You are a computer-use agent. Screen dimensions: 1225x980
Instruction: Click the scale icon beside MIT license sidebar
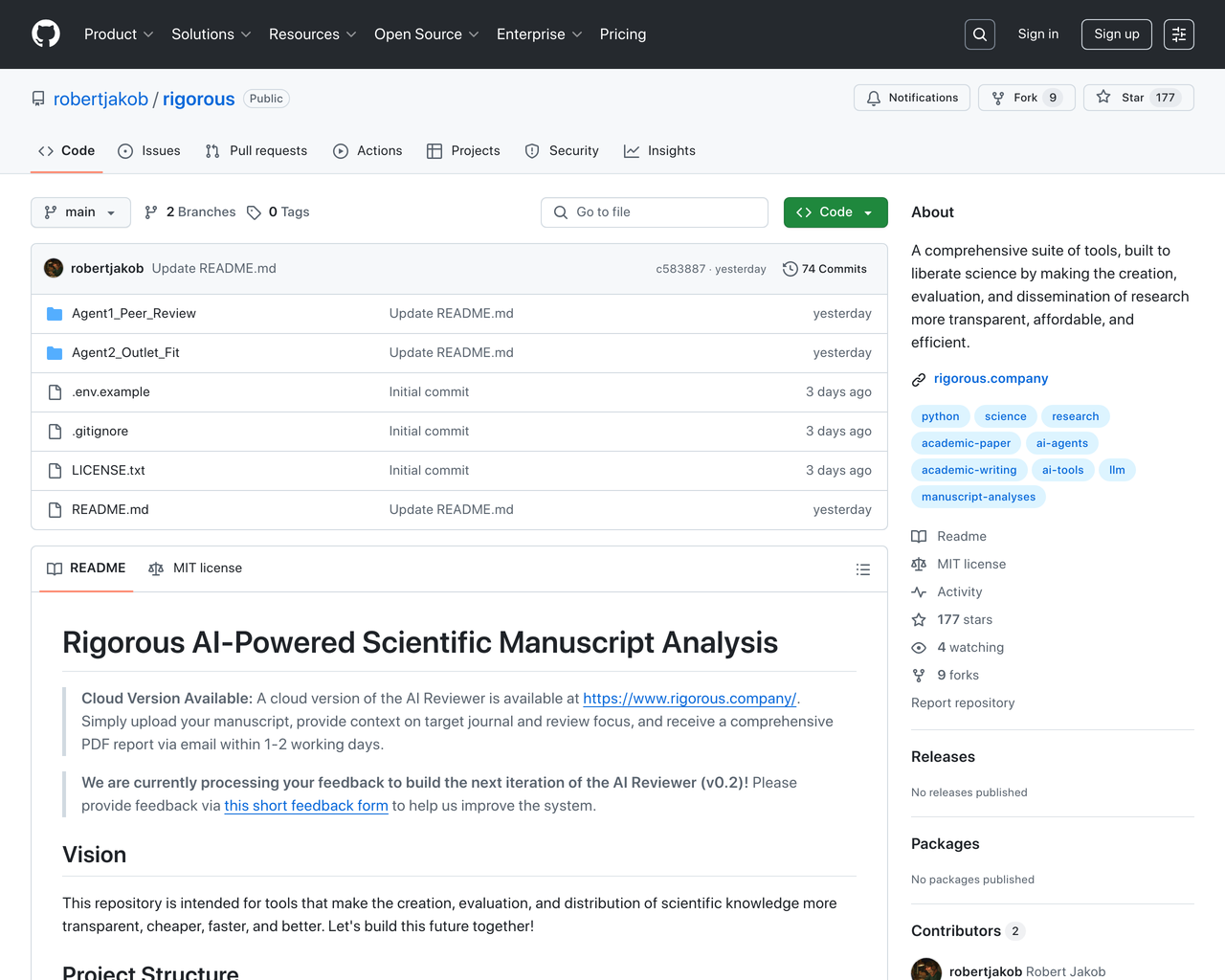(x=919, y=565)
